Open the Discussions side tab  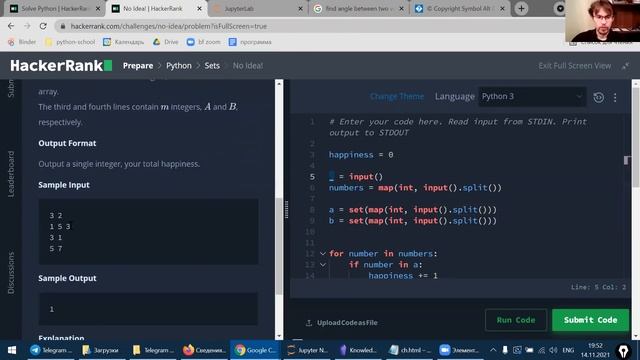click(x=11, y=273)
